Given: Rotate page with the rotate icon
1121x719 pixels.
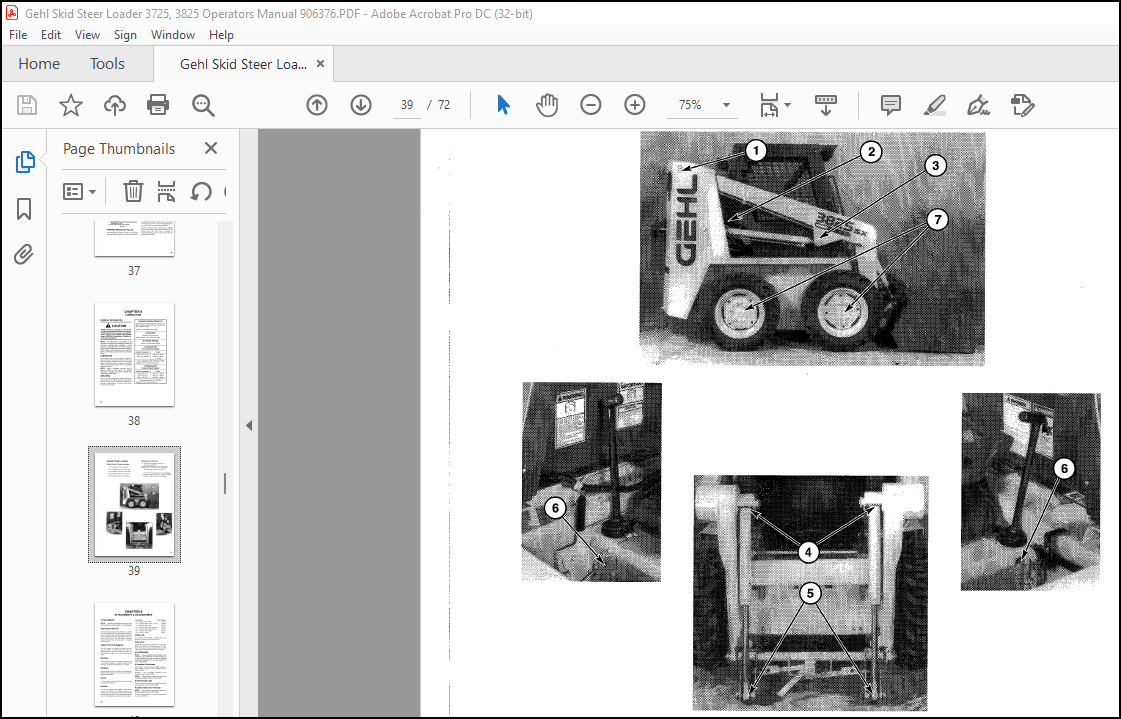Looking at the screenshot, I should click(x=201, y=191).
